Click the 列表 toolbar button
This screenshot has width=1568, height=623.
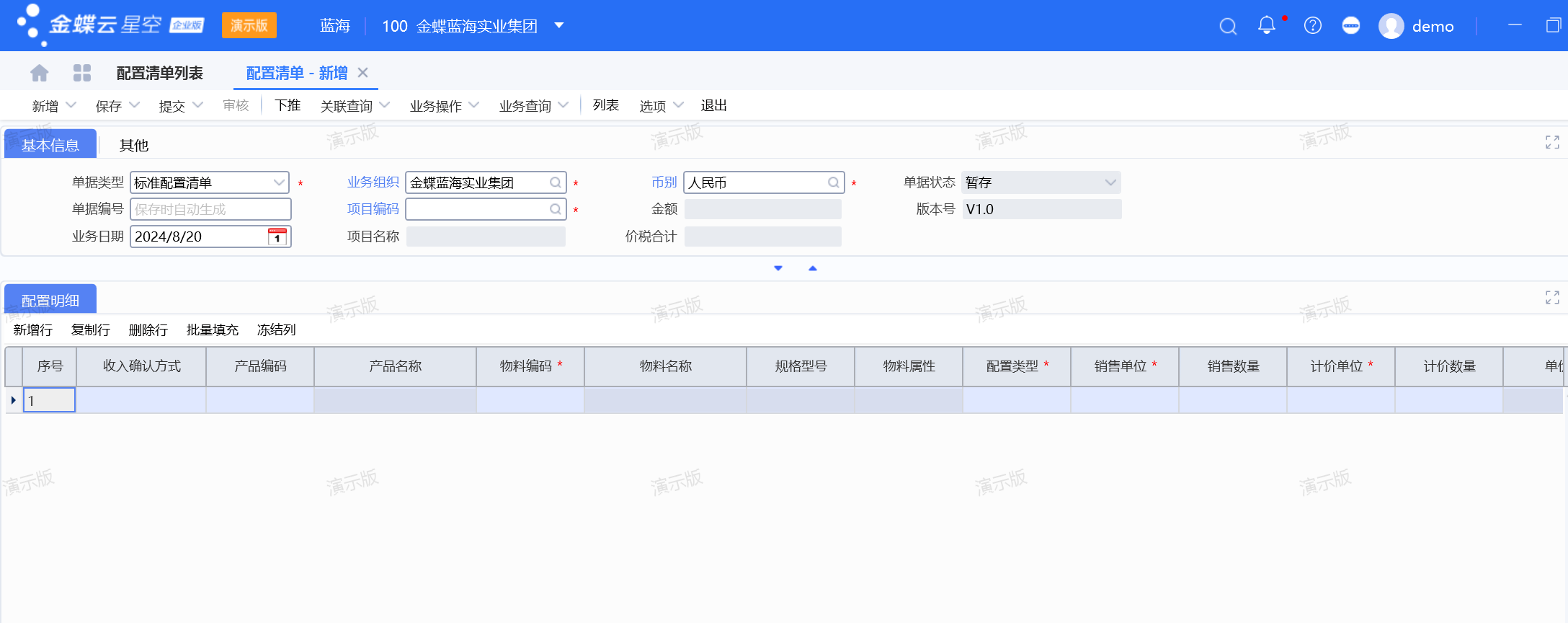pyautogui.click(x=606, y=105)
